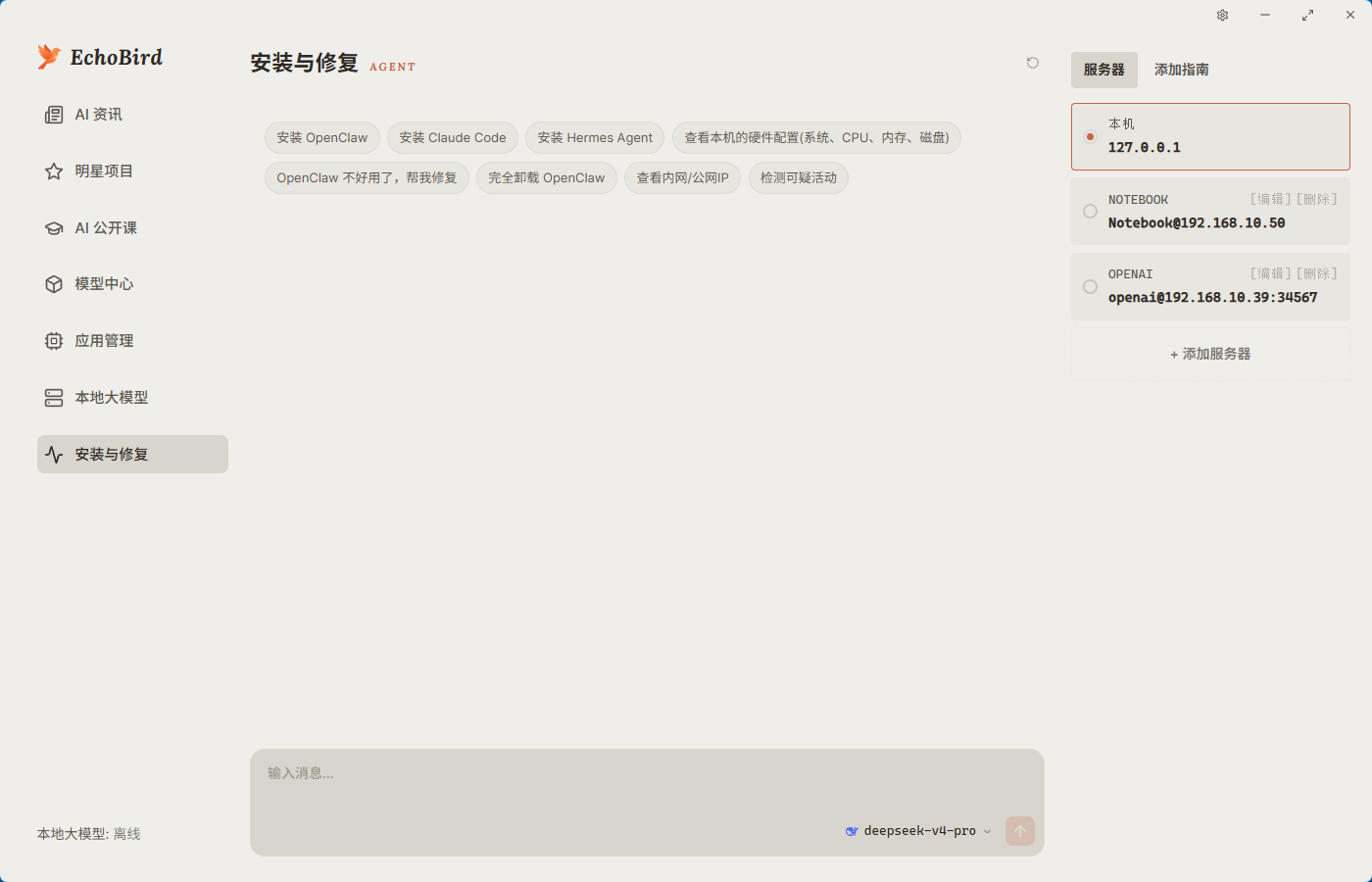
Task: Click the AI 资讯 newspaper icon
Action: click(54, 115)
